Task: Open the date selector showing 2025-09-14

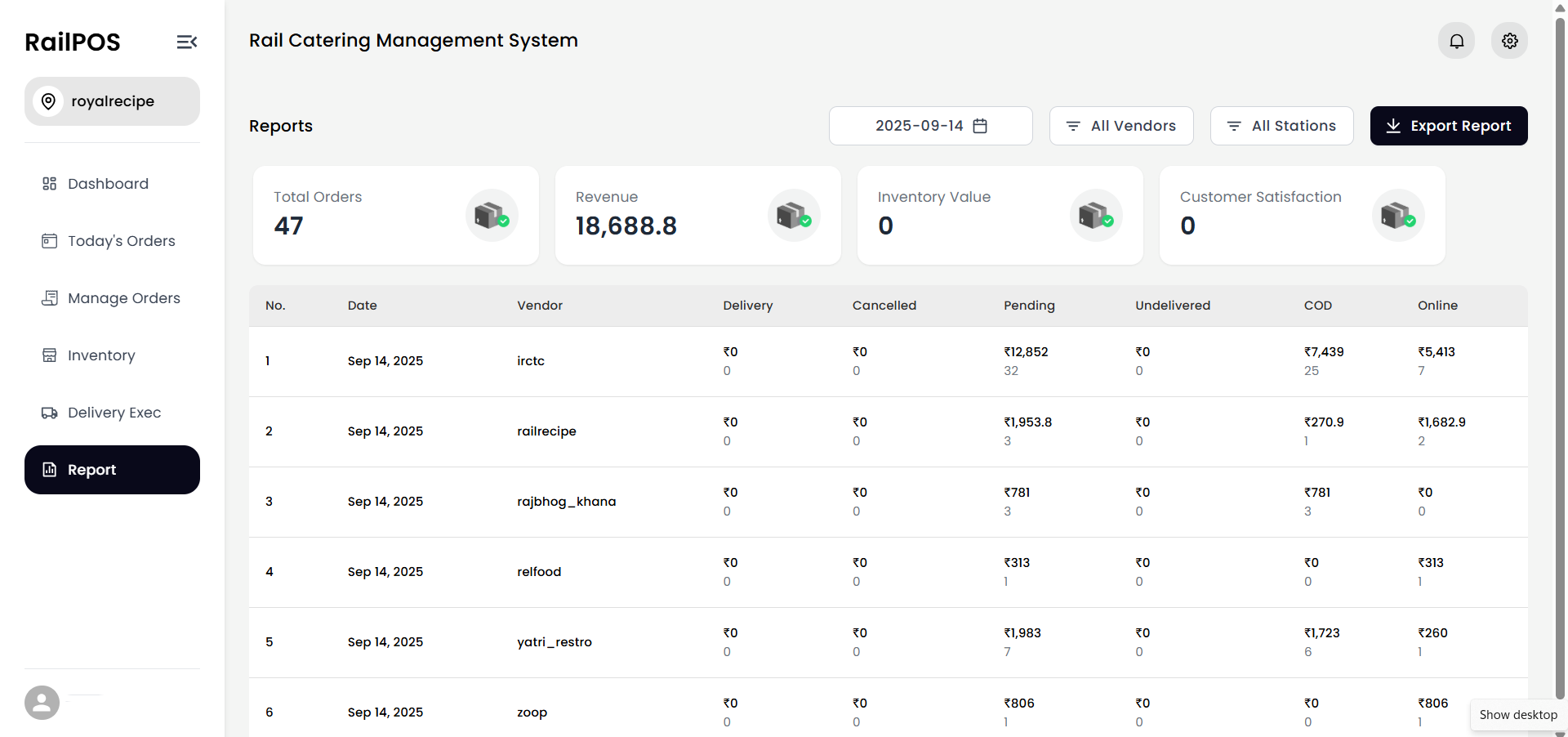Action: (919, 126)
